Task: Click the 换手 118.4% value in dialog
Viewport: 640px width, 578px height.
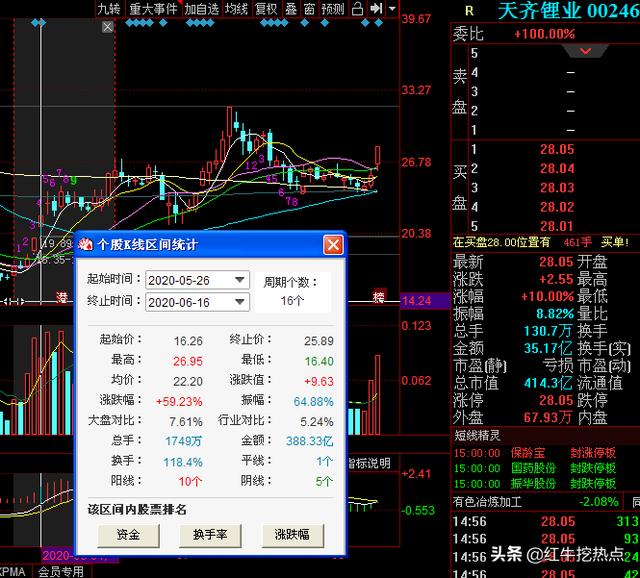Action: (x=183, y=462)
